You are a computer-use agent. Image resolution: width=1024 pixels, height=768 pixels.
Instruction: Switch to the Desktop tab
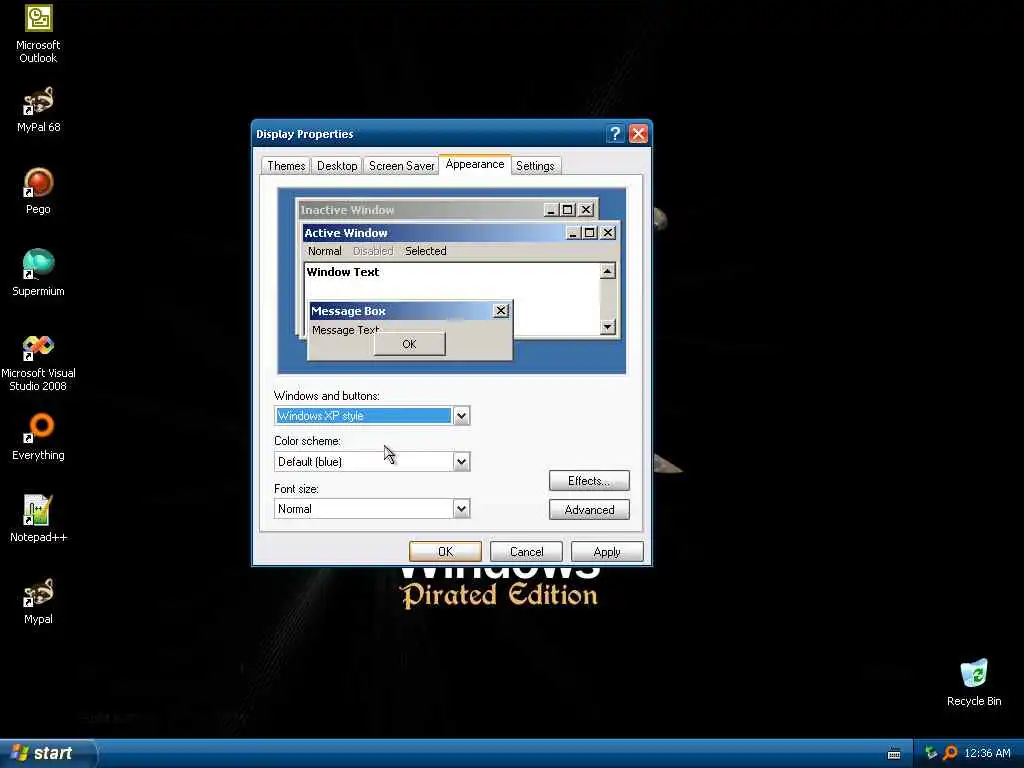tap(337, 166)
